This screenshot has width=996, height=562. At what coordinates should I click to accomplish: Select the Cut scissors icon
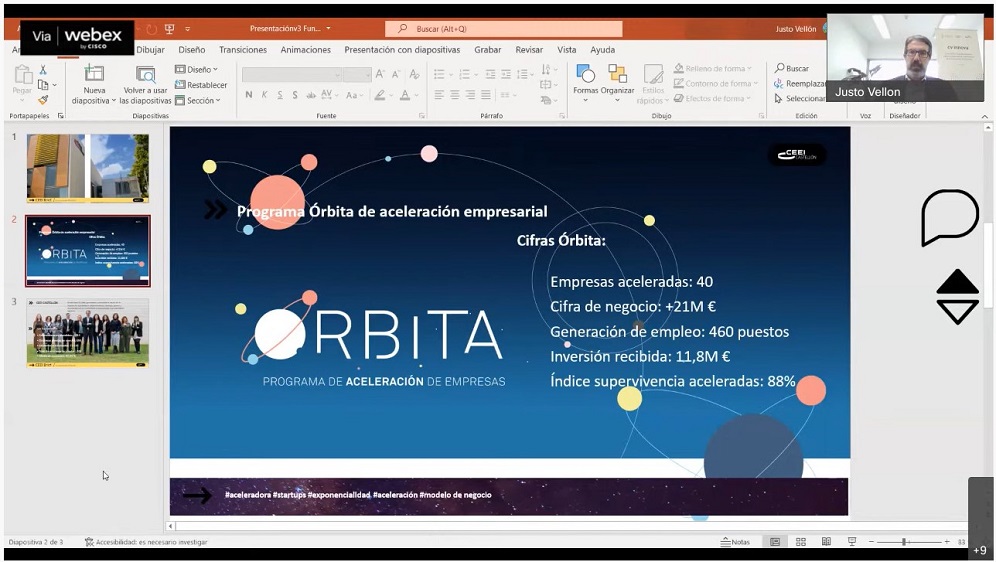[43, 70]
